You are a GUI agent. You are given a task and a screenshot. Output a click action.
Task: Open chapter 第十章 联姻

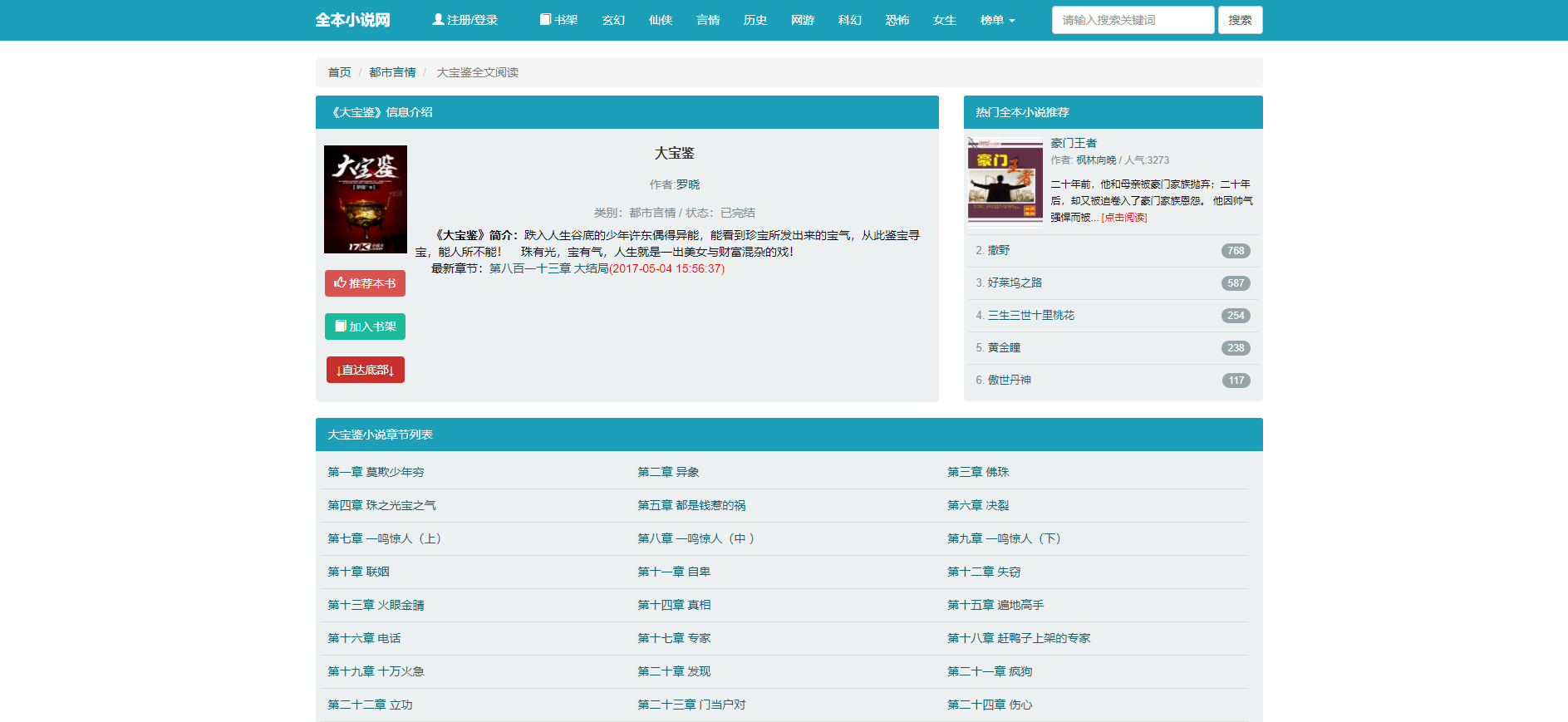[x=358, y=572]
